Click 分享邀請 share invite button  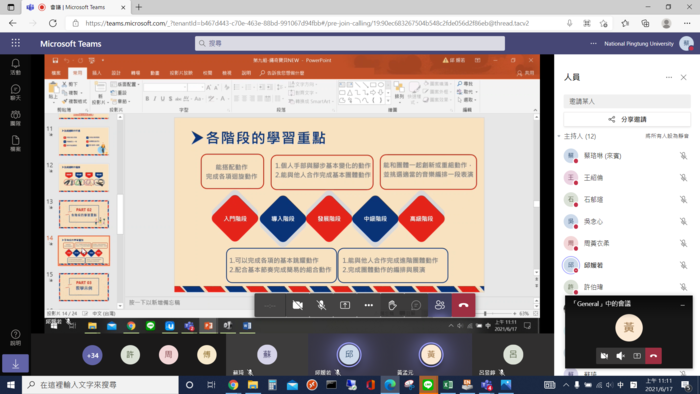click(x=627, y=119)
